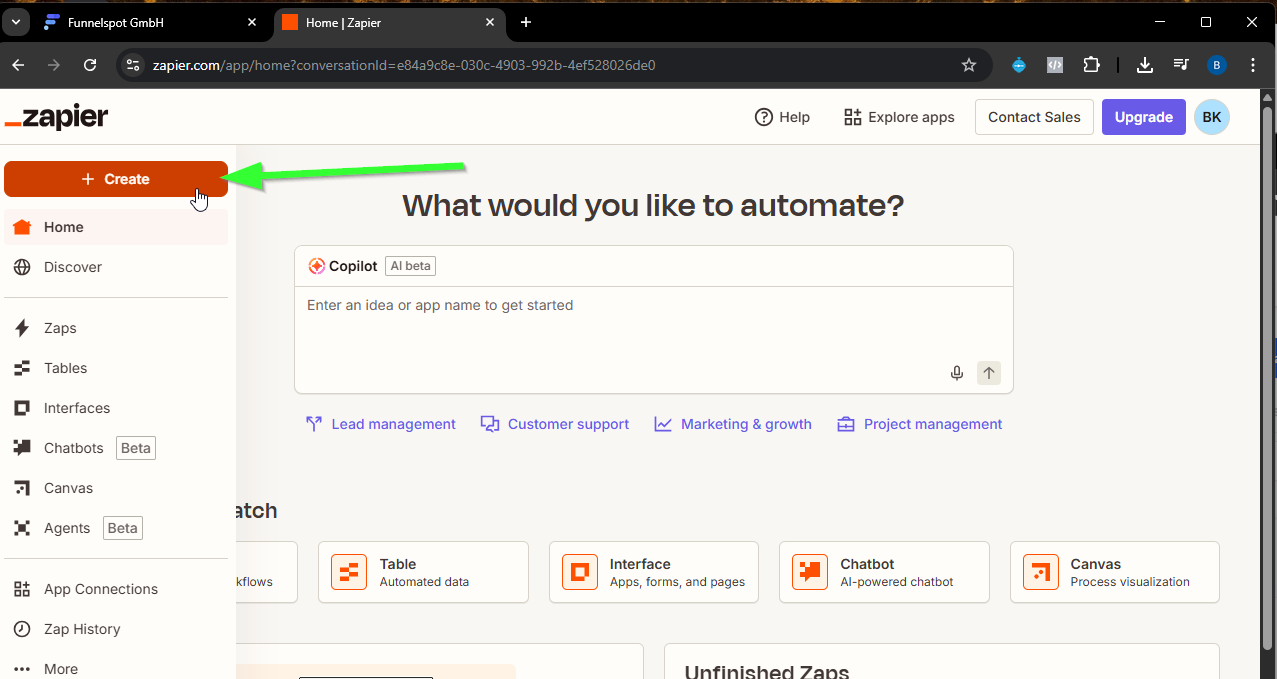Click the Copilot send arrow icon
The height and width of the screenshot is (679, 1277).
(x=989, y=373)
